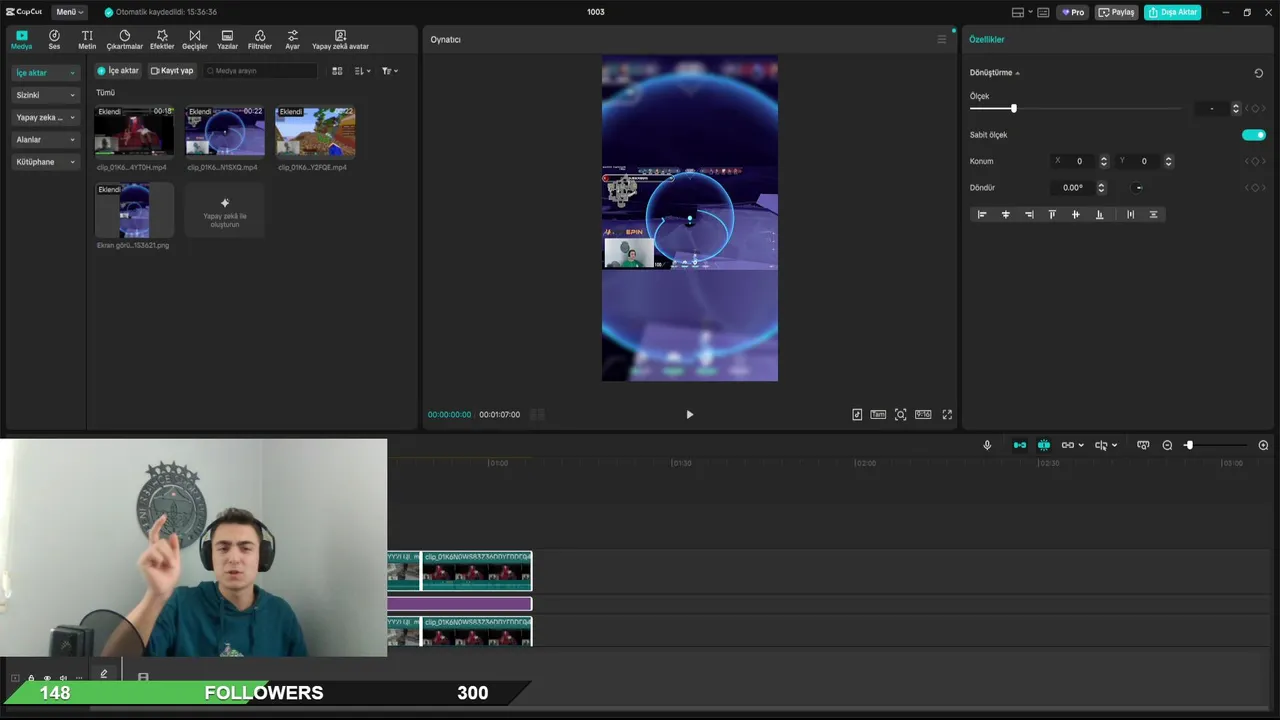The image size is (1280, 720).
Task: Open the Ses audio tab
Action: point(54,40)
